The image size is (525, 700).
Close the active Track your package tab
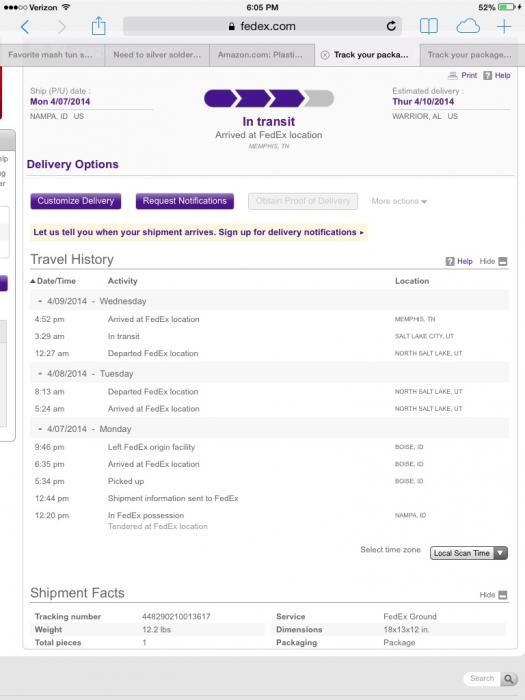(x=325, y=55)
